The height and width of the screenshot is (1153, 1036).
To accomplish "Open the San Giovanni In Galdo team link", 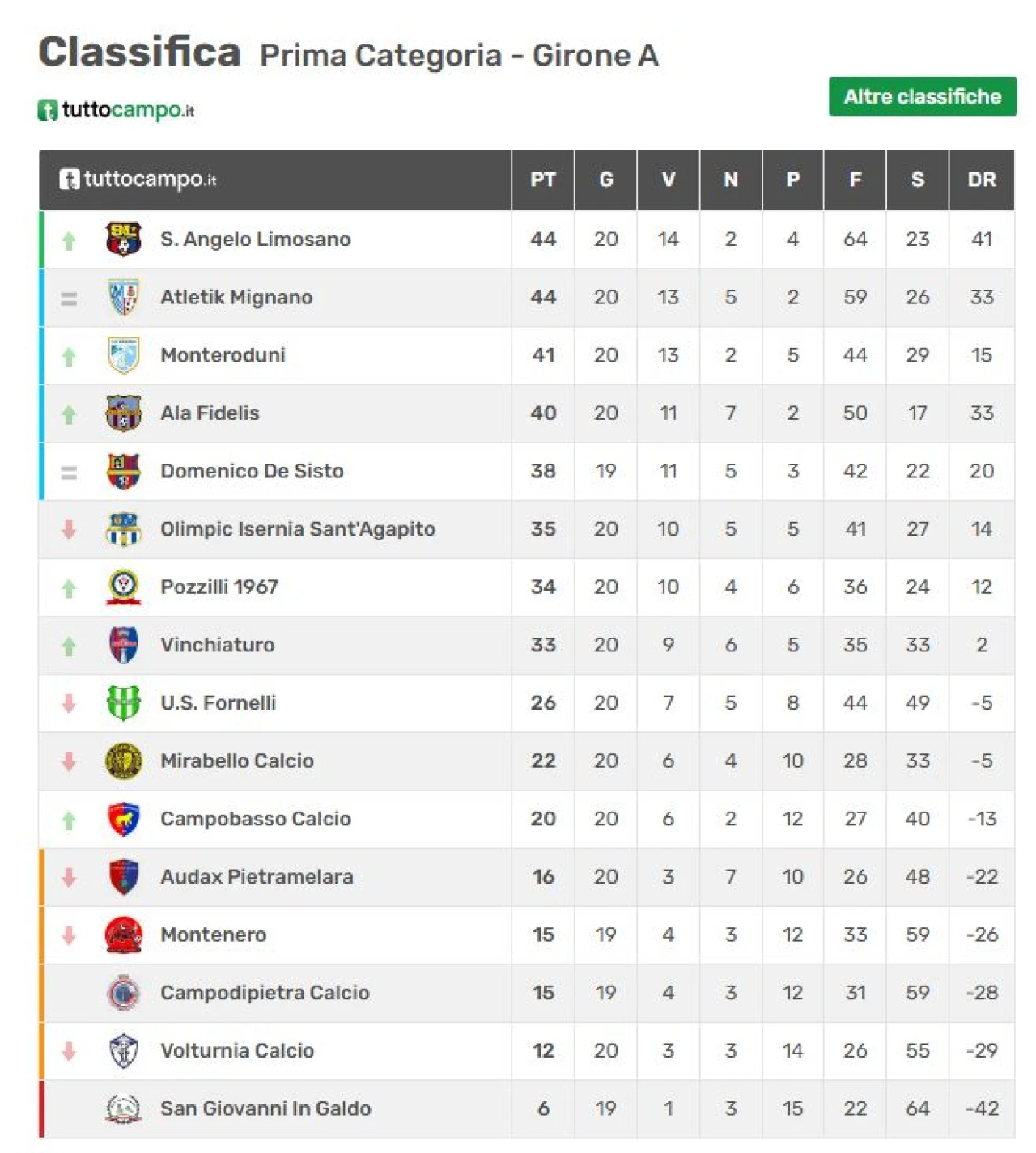I will tap(265, 1108).
